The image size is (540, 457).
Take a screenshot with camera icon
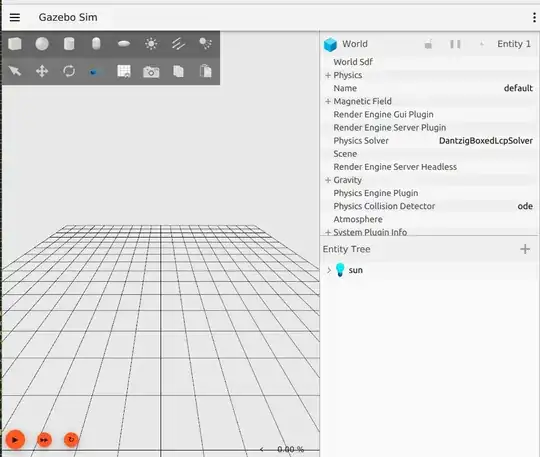151,72
